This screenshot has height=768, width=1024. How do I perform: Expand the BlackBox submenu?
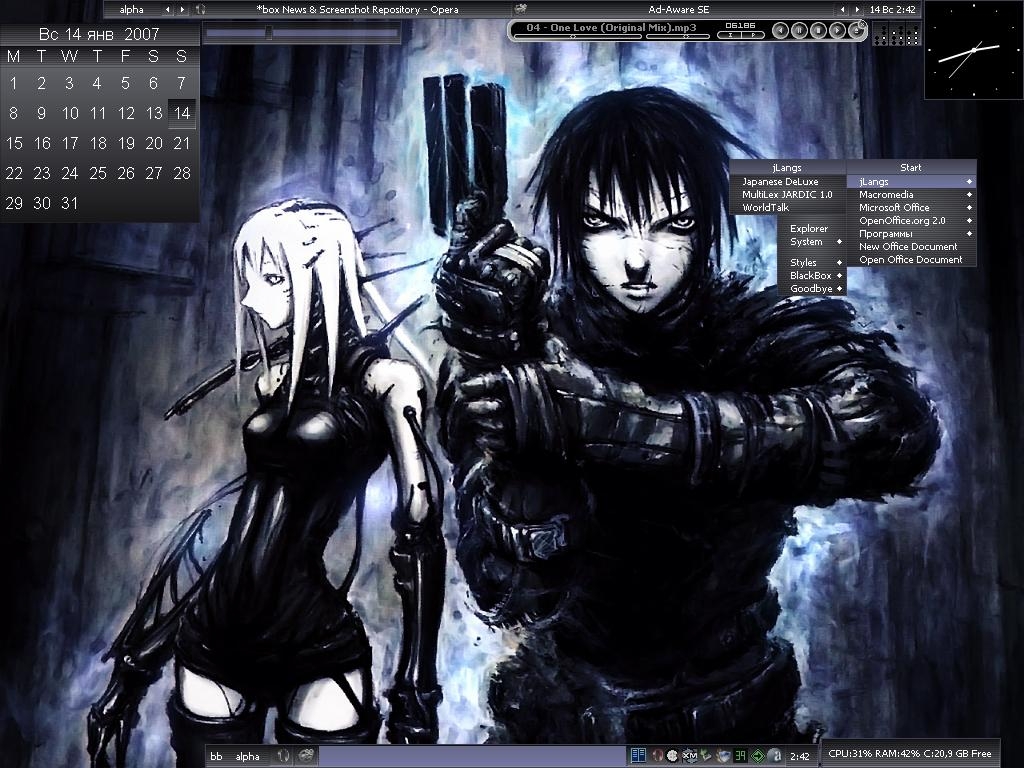[812, 276]
